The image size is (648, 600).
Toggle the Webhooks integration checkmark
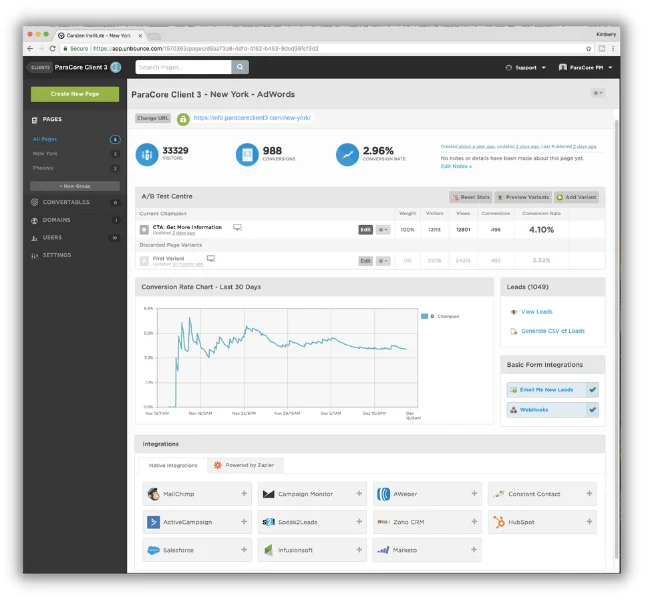click(592, 409)
